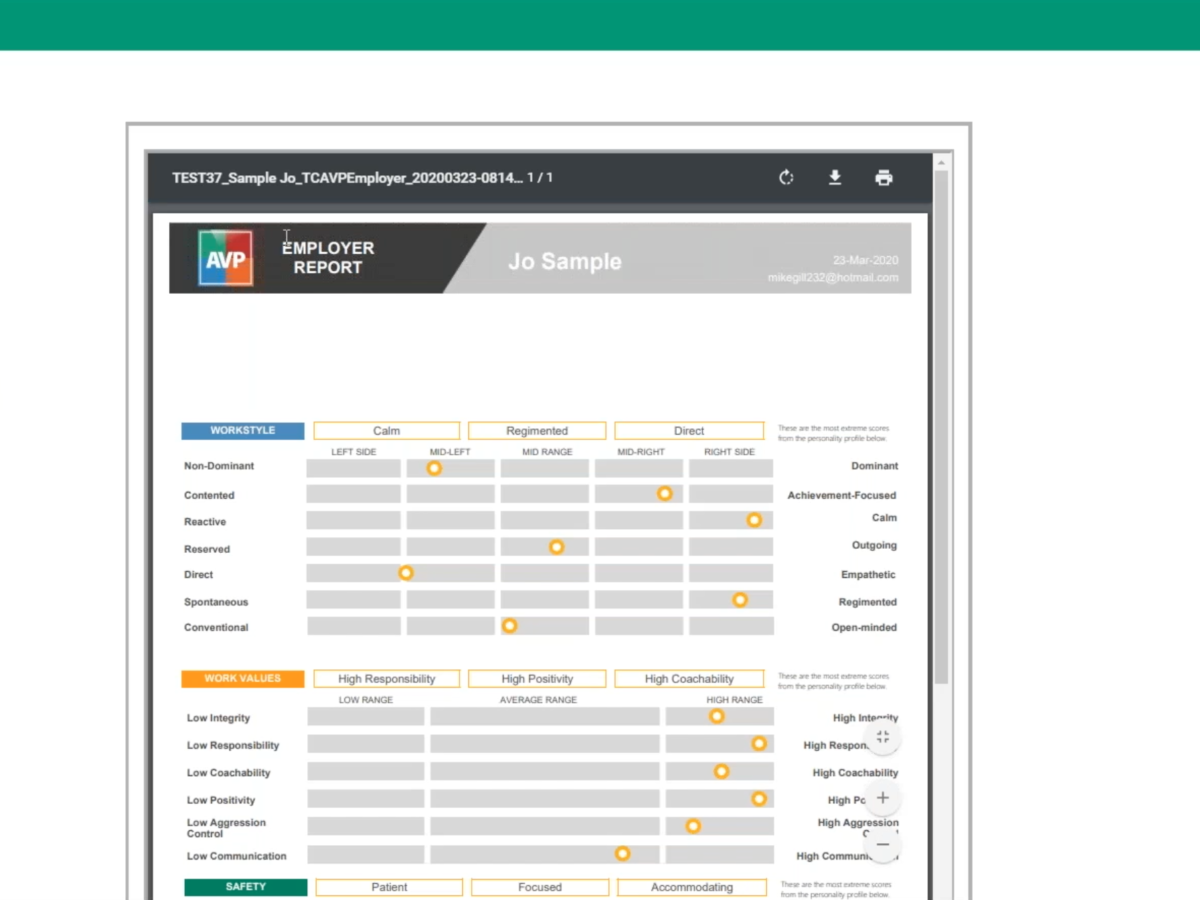The width and height of the screenshot is (1200, 900).
Task: Zoom in with the plus button
Action: coord(882,798)
